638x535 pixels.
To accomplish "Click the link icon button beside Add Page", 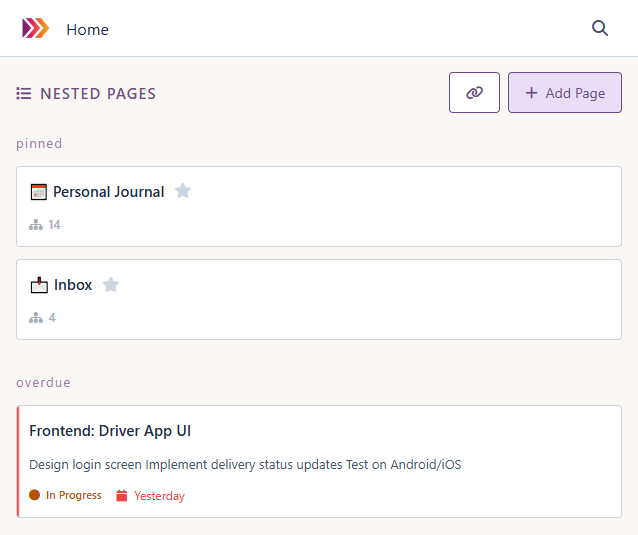I will (474, 93).
